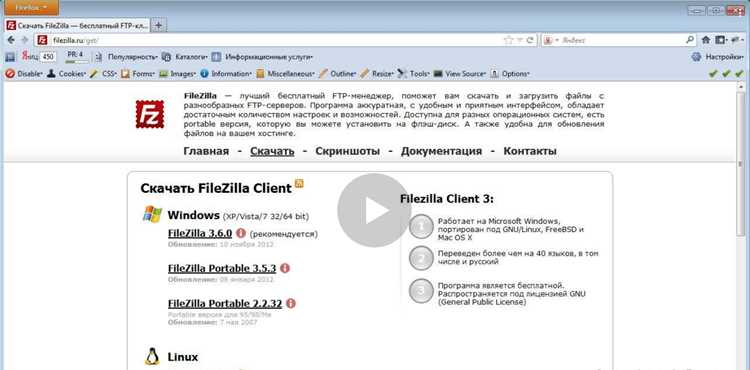Click the Yandex ТИЦ value 450
Image resolution: width=750 pixels, height=370 pixels.
pyautogui.click(x=47, y=57)
